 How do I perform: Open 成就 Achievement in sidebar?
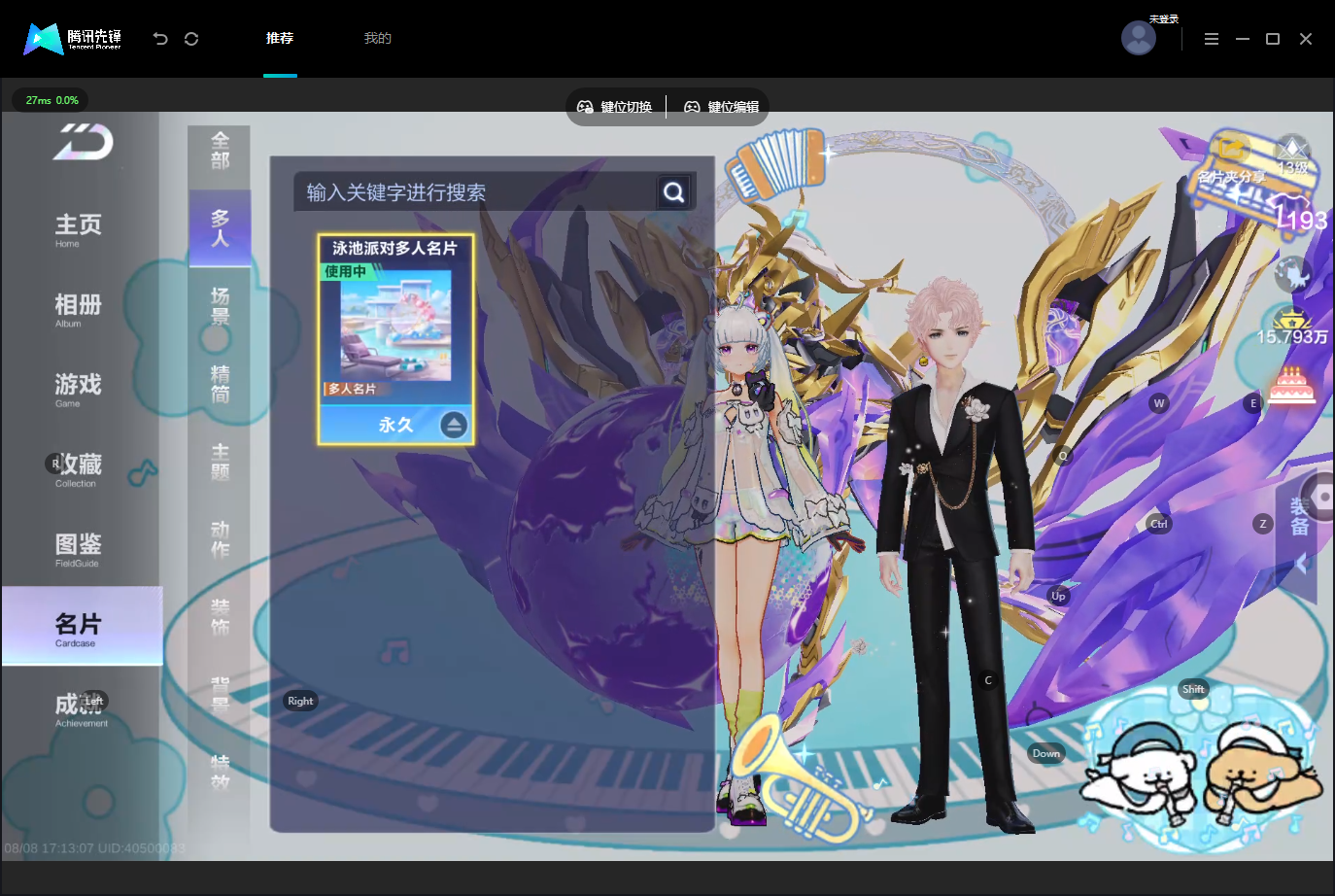tap(82, 708)
